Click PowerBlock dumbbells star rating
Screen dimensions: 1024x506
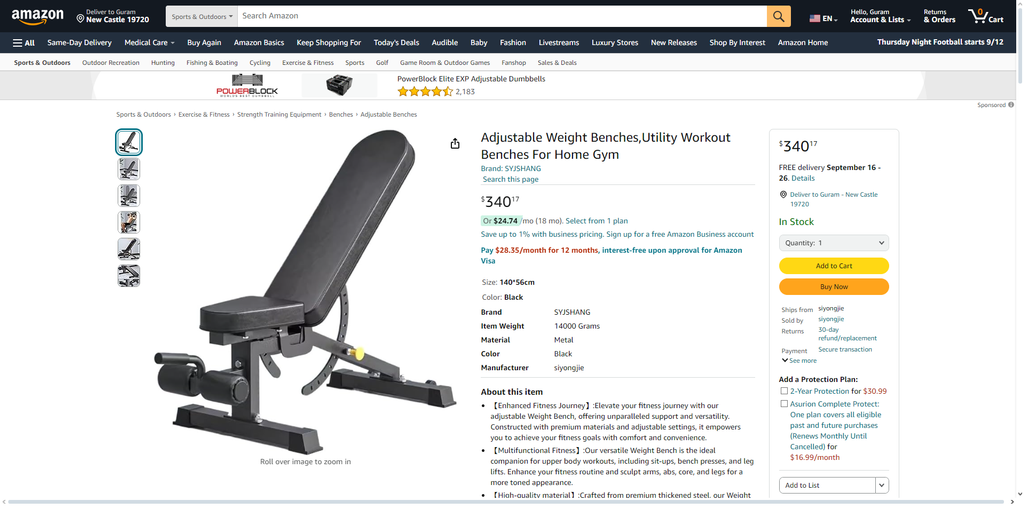424,91
